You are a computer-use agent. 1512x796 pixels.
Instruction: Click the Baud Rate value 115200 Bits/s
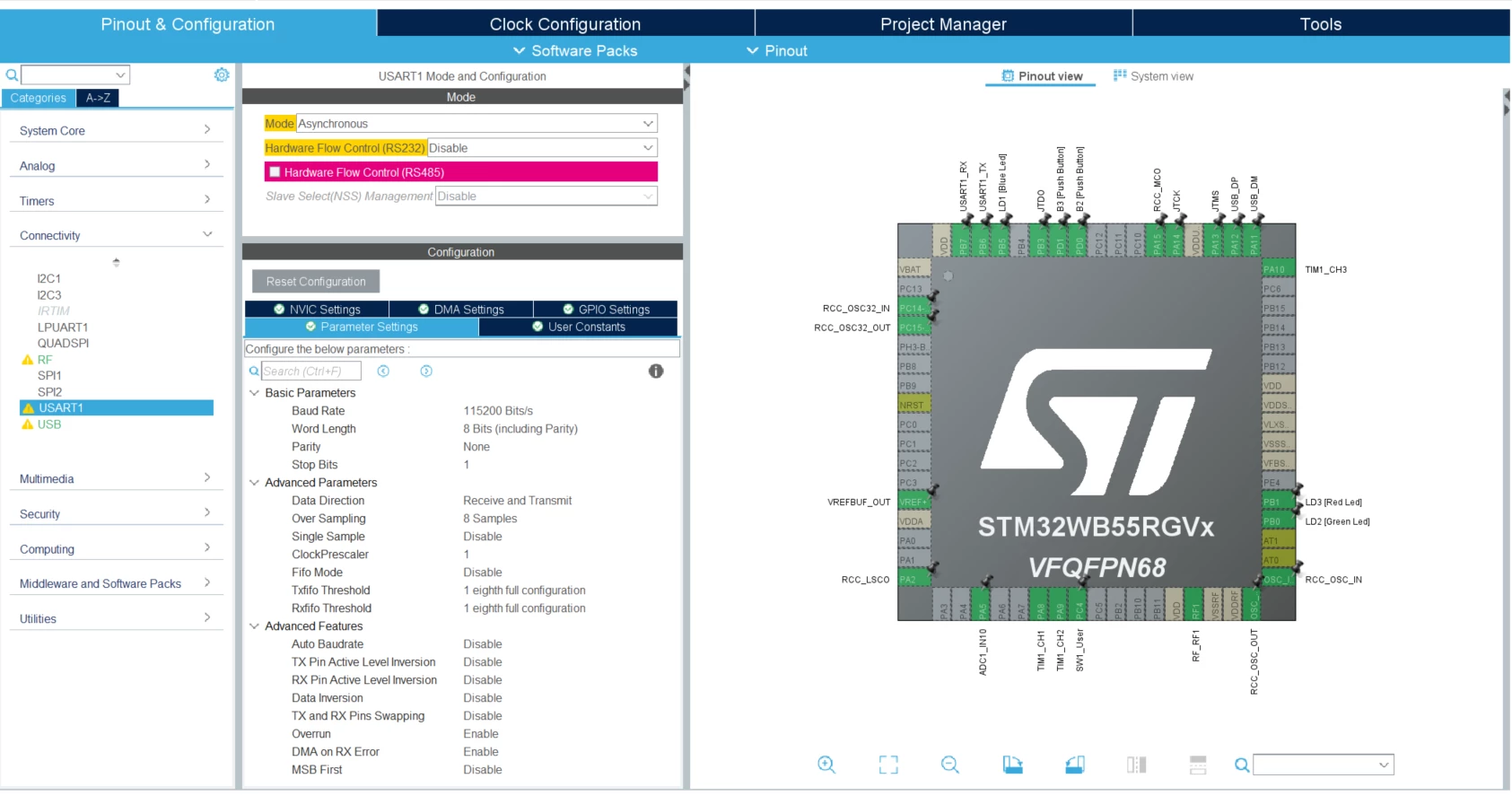coord(498,411)
